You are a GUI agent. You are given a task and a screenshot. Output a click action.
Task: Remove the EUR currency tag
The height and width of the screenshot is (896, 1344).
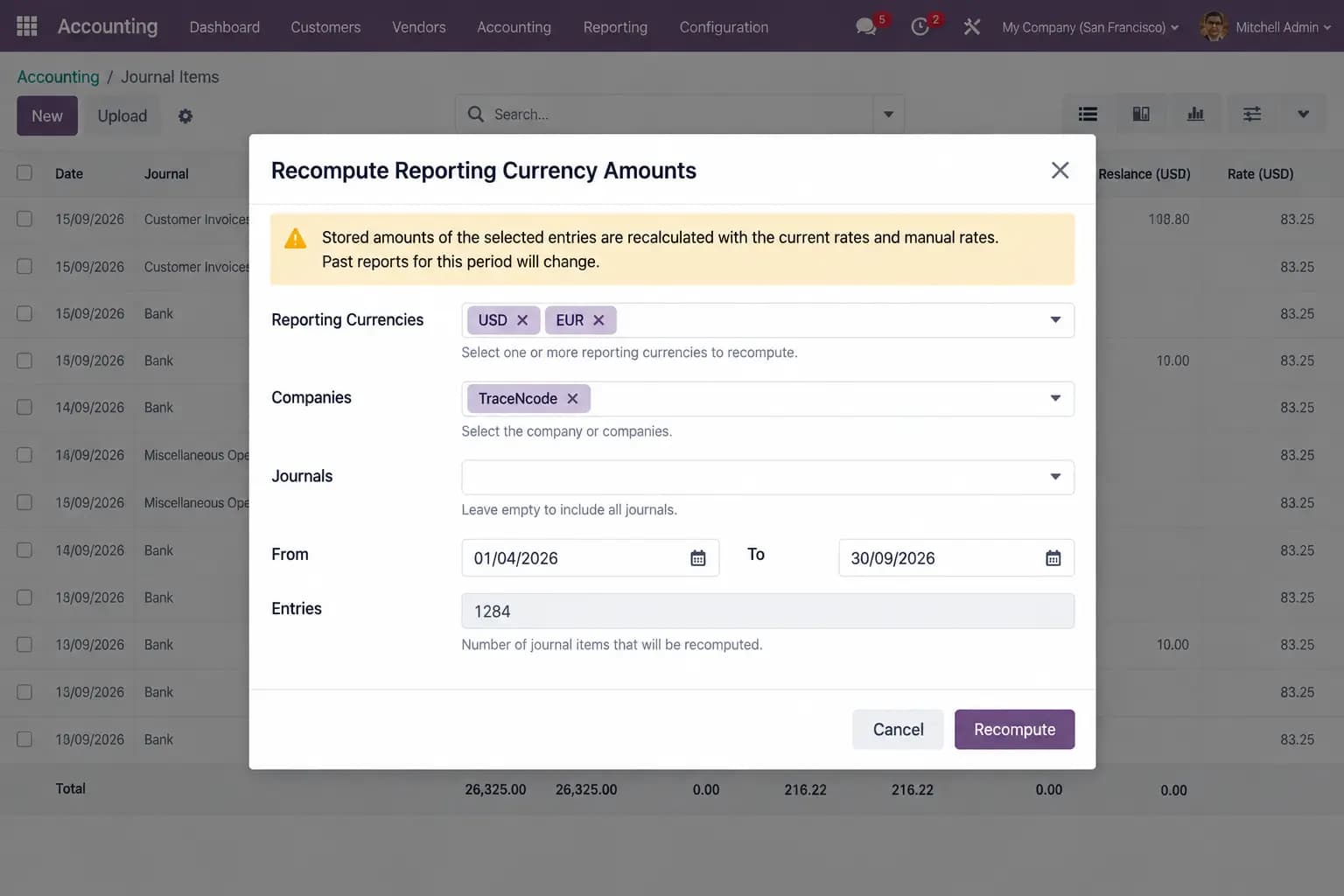coord(598,320)
